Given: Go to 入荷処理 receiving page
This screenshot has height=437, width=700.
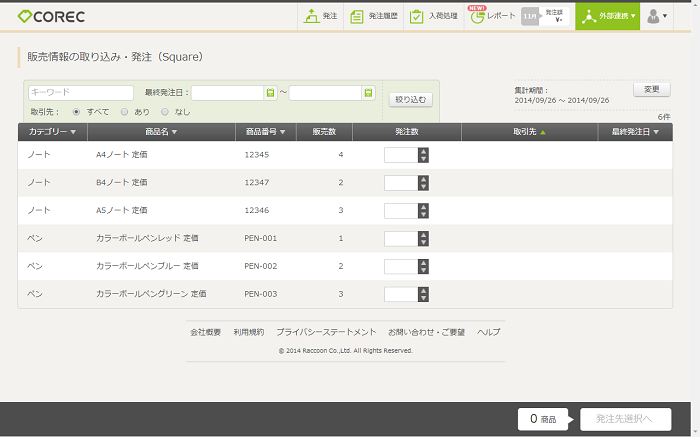Looking at the screenshot, I should click(435, 16).
